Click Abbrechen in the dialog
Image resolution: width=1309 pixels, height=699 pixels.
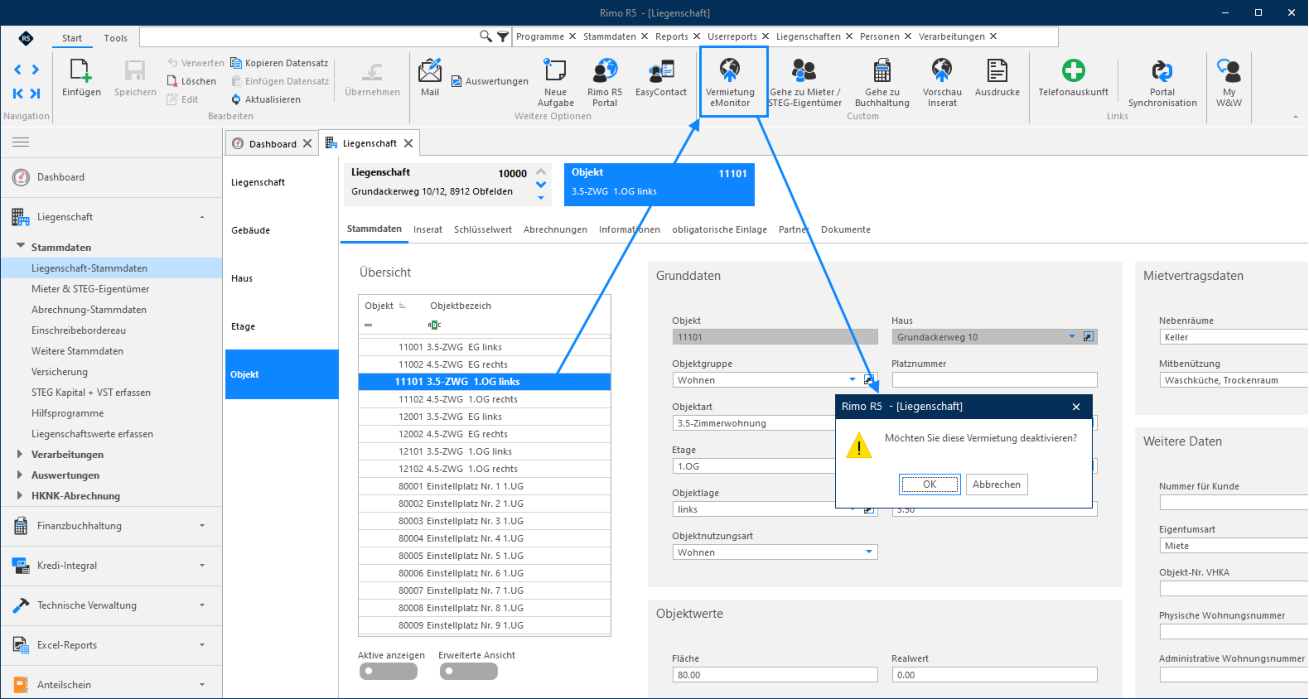pos(997,484)
